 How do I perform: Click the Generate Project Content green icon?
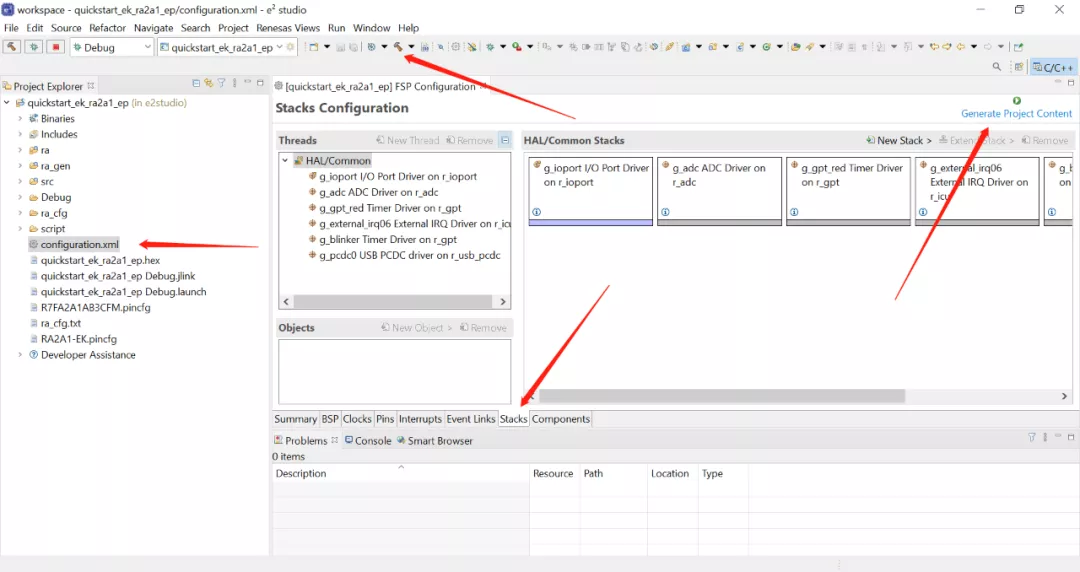click(1017, 101)
